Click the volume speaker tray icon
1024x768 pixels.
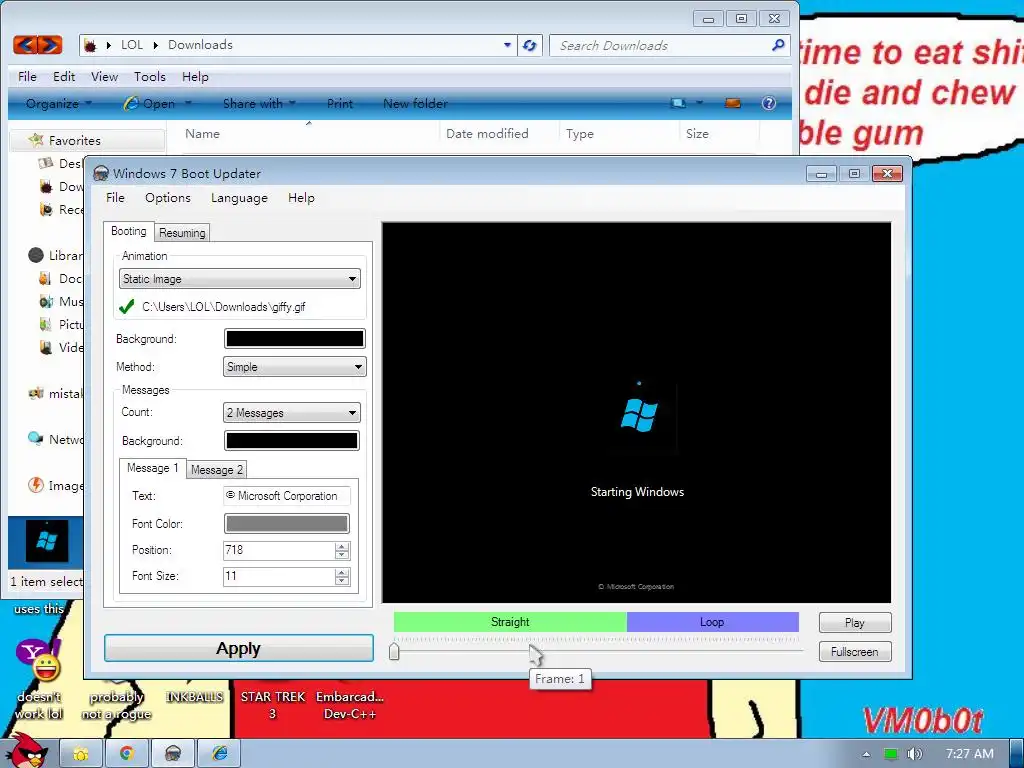pyautogui.click(x=915, y=754)
